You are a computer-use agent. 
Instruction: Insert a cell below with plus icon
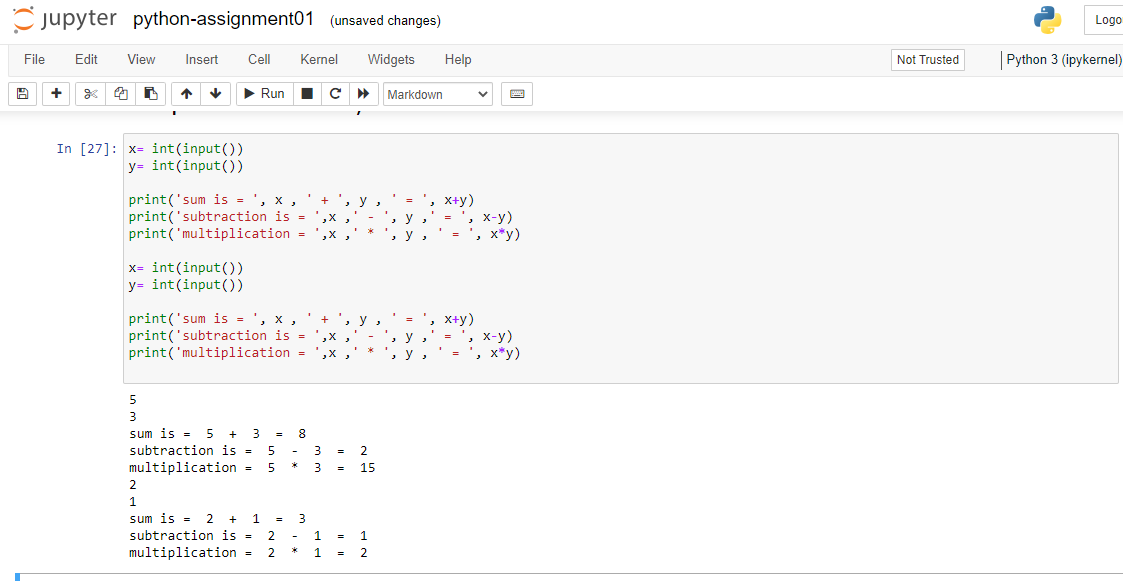[x=56, y=94]
